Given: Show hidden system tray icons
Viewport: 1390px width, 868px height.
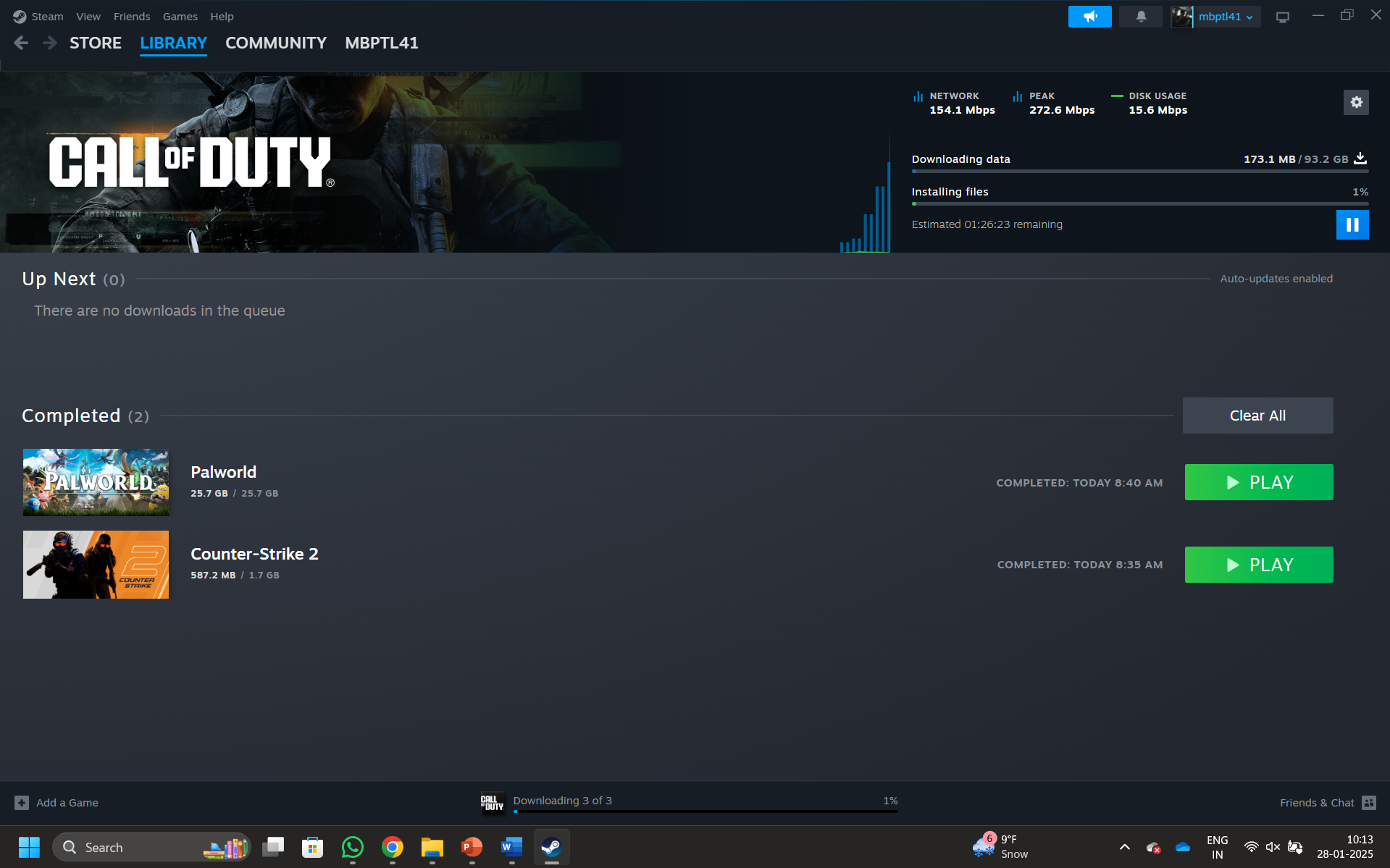Looking at the screenshot, I should click(1125, 847).
